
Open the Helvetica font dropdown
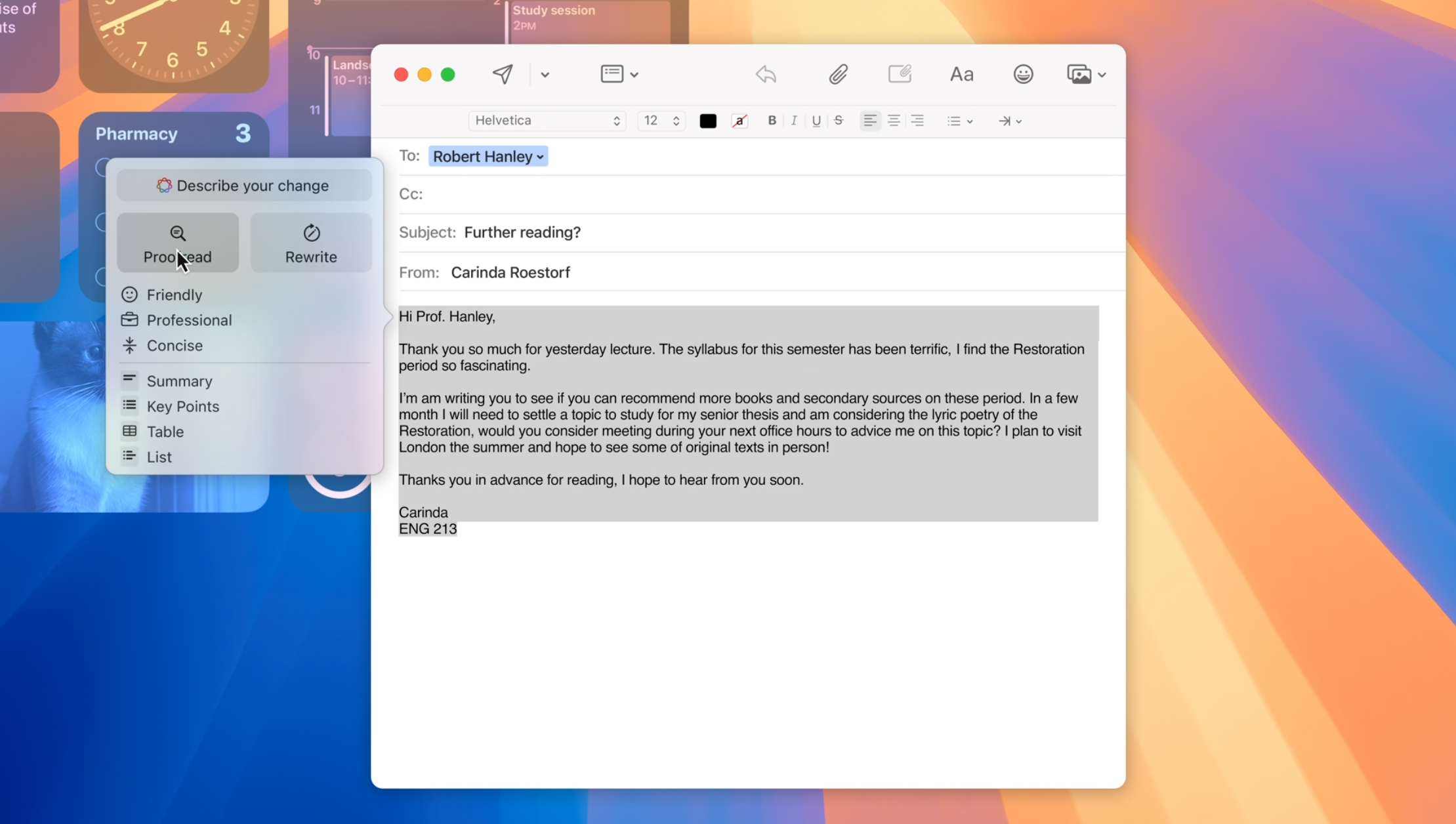point(547,121)
